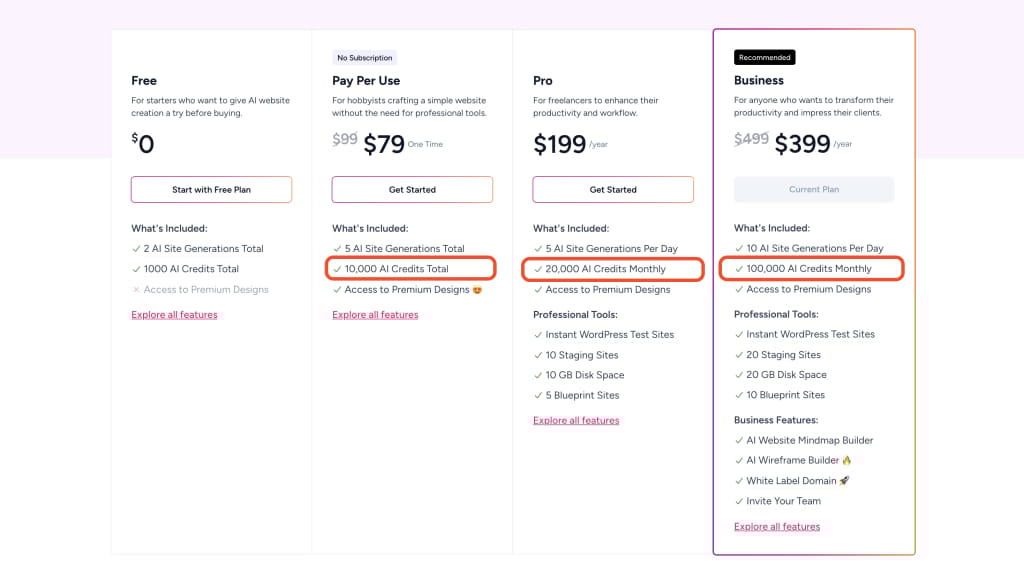Click the $399 Business plan price
The height and width of the screenshot is (578, 1024).
(802, 145)
